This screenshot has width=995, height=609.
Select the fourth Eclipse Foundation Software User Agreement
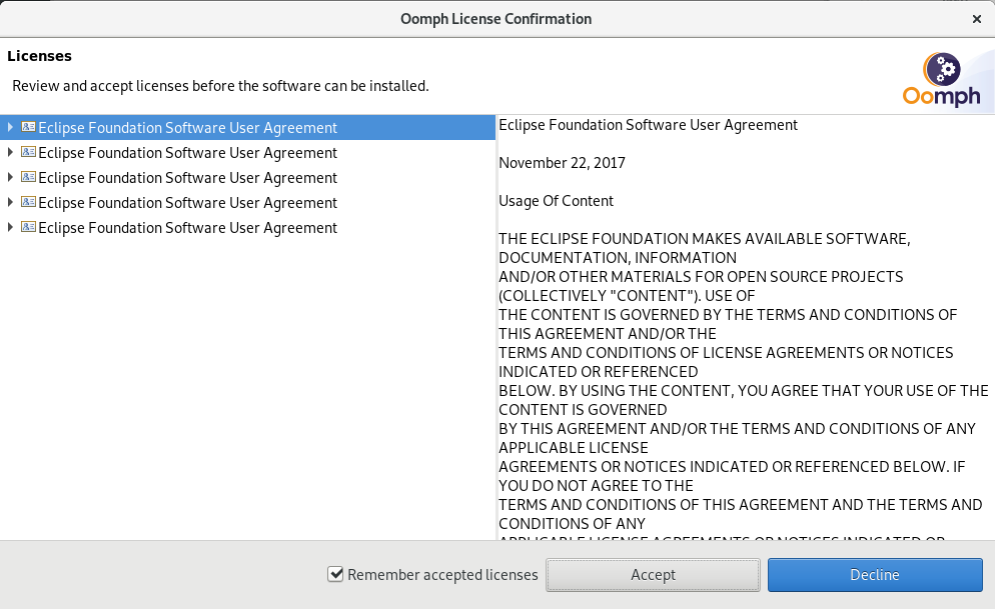(x=188, y=203)
